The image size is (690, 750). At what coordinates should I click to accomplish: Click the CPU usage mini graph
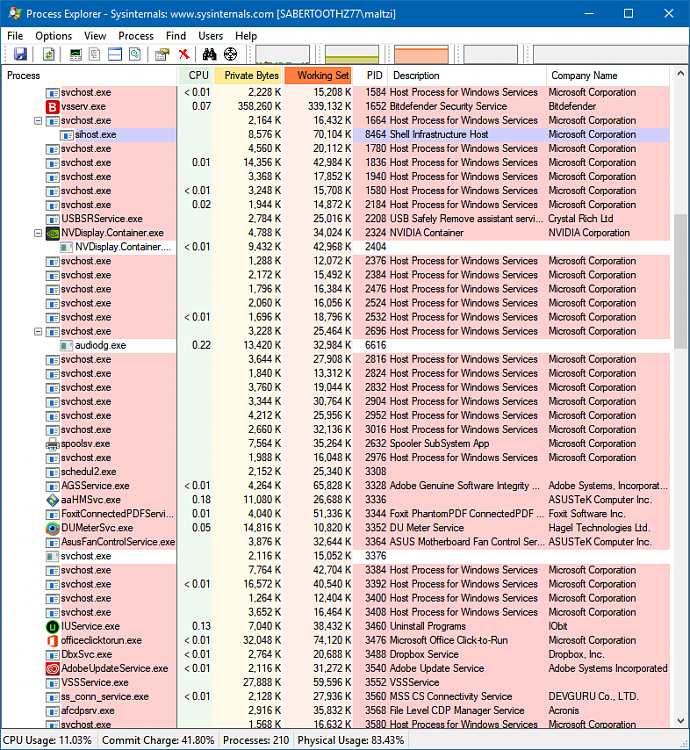pyautogui.click(x=283, y=55)
